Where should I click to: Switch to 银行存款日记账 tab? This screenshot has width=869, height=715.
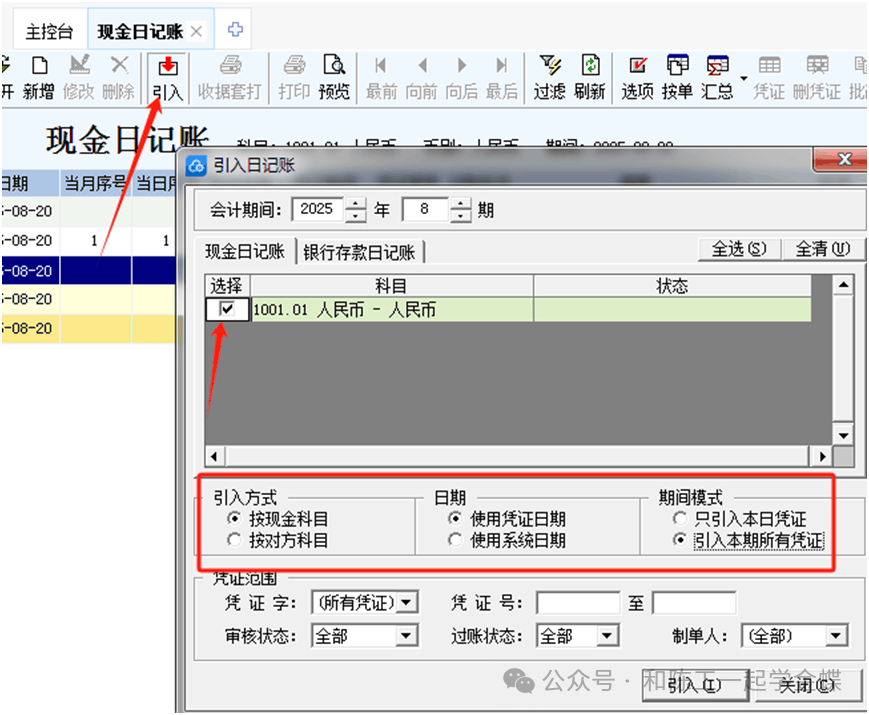362,252
